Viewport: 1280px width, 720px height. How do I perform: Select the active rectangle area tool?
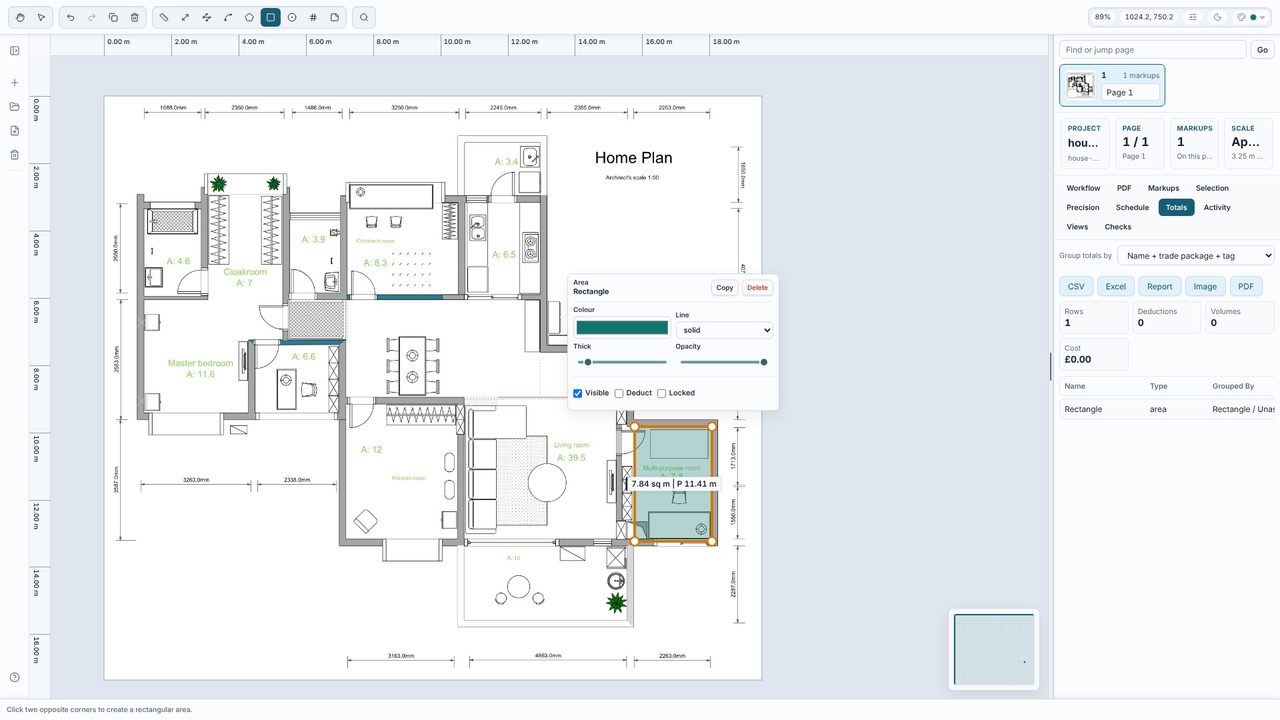point(270,17)
